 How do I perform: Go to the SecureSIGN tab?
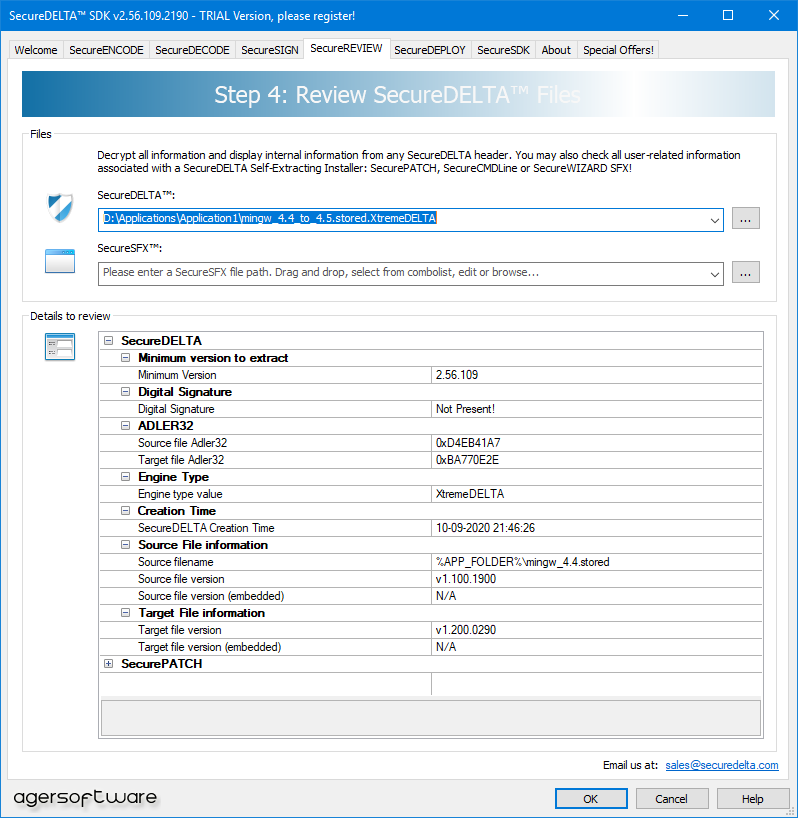coord(270,50)
